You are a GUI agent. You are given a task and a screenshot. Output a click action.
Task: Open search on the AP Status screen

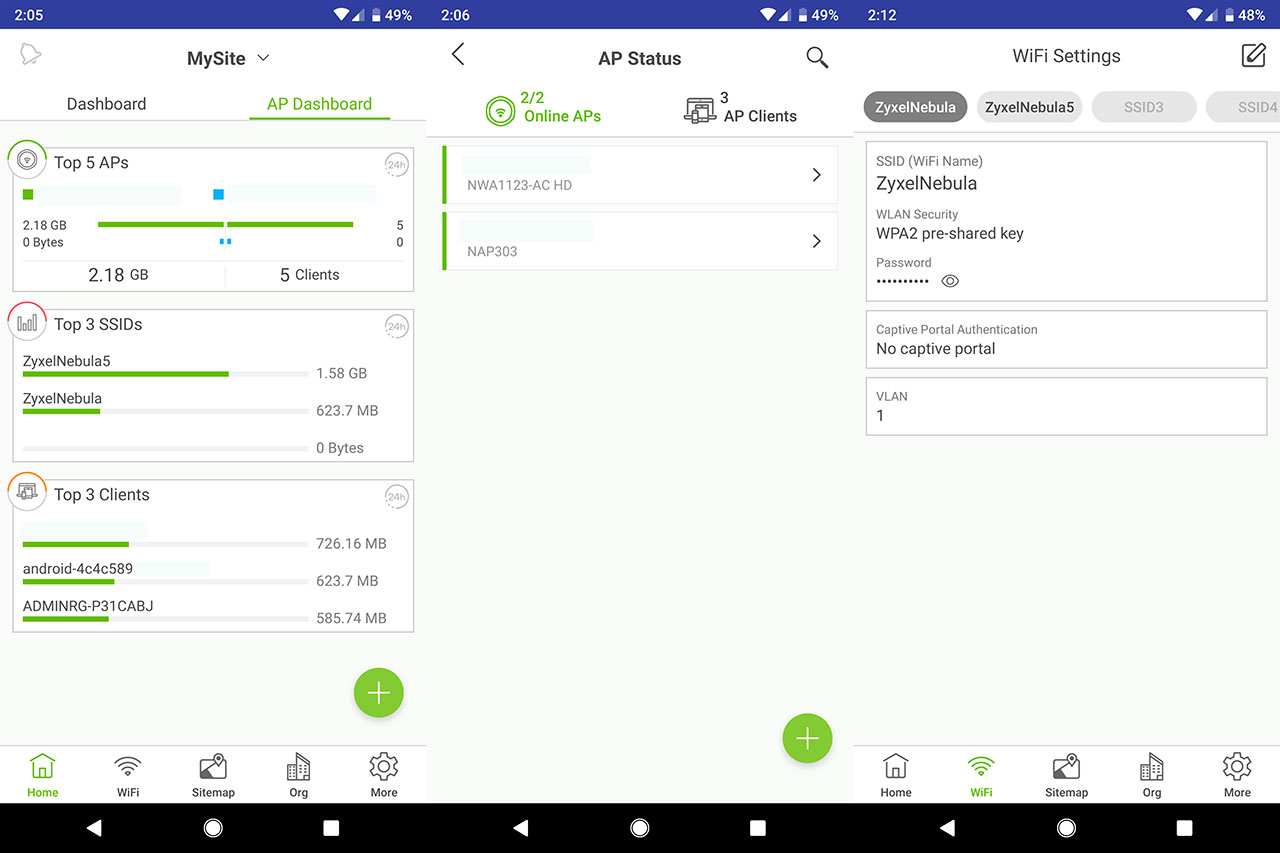[817, 57]
